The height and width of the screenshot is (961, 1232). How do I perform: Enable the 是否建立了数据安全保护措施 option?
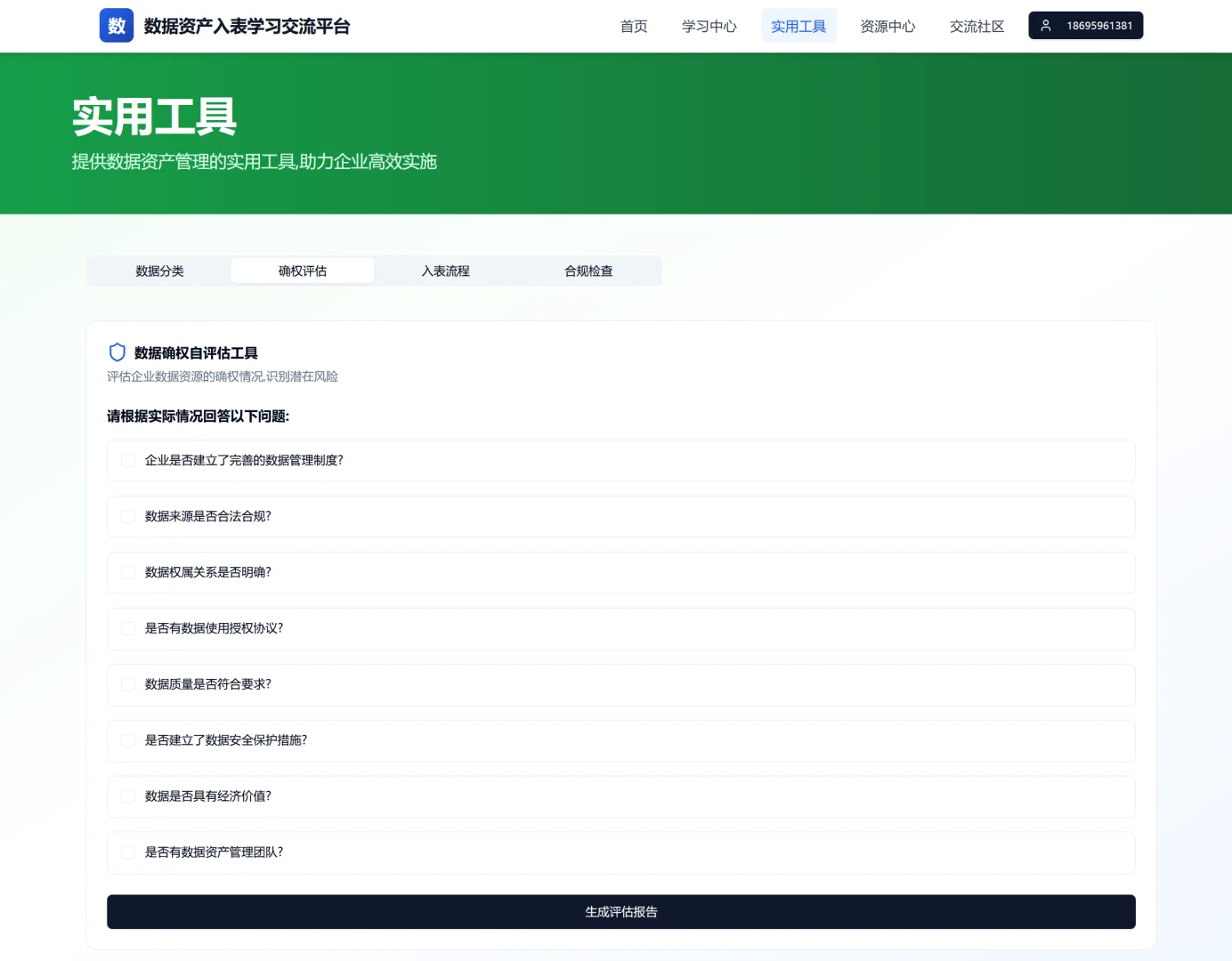coord(128,740)
